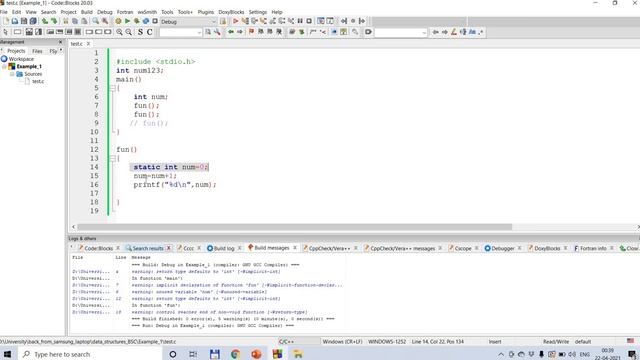Viewport: 640px width, 360px height.
Task: Save the current file with toolbar icon
Action: [24, 21]
